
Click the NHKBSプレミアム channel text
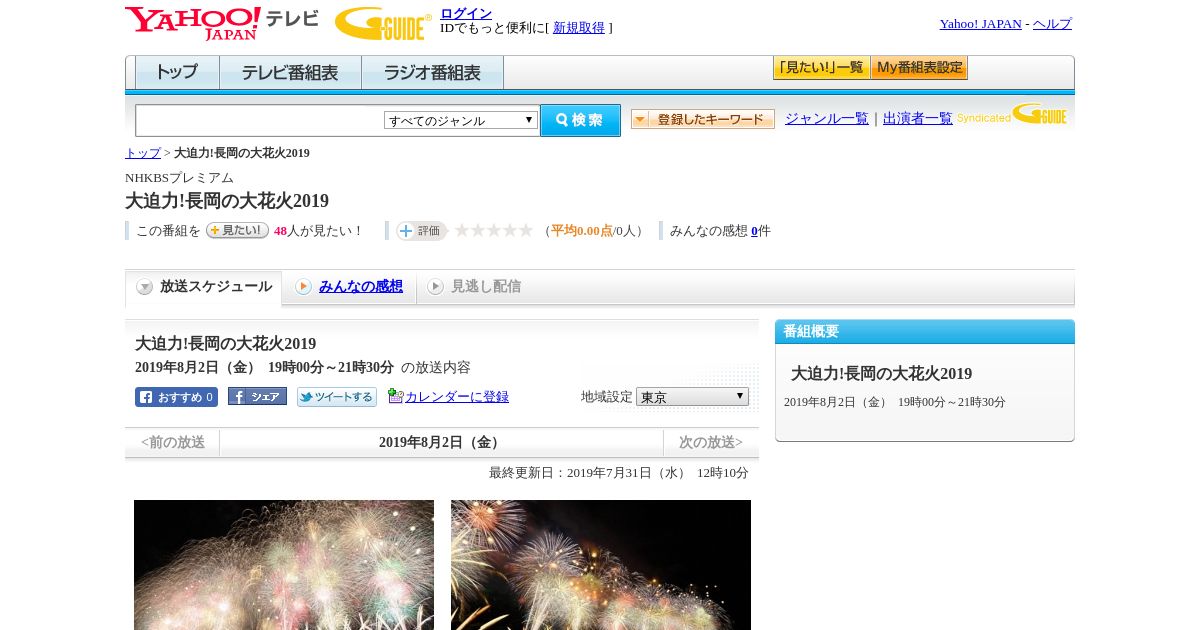click(x=179, y=178)
